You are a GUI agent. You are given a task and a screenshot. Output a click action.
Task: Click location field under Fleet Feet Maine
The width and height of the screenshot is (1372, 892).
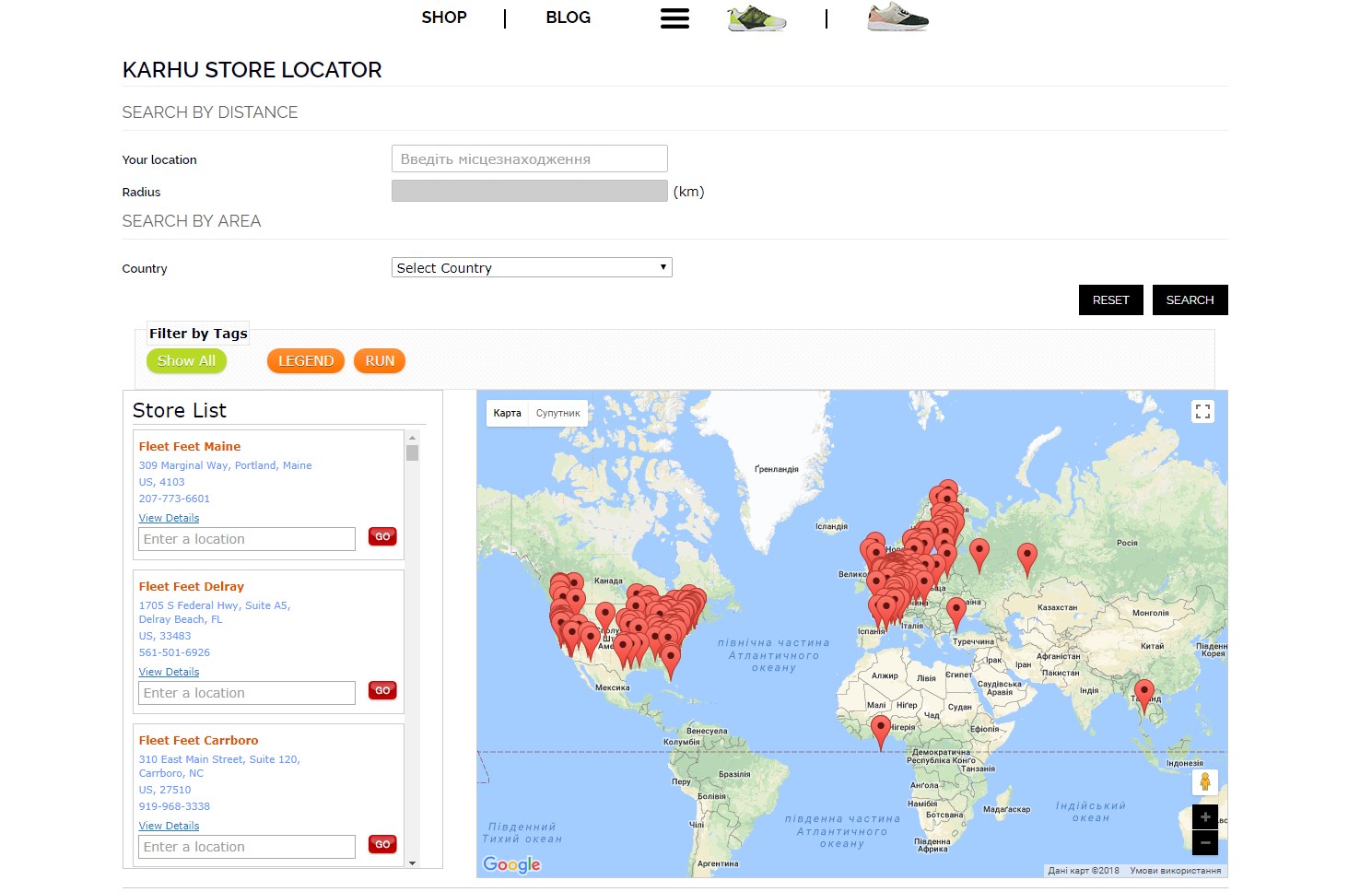pos(247,539)
